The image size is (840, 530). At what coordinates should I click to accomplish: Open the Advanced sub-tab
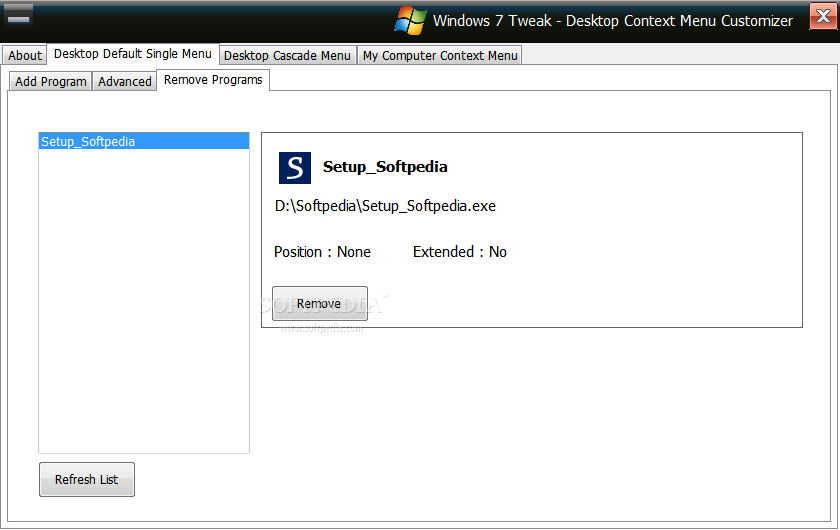click(125, 81)
